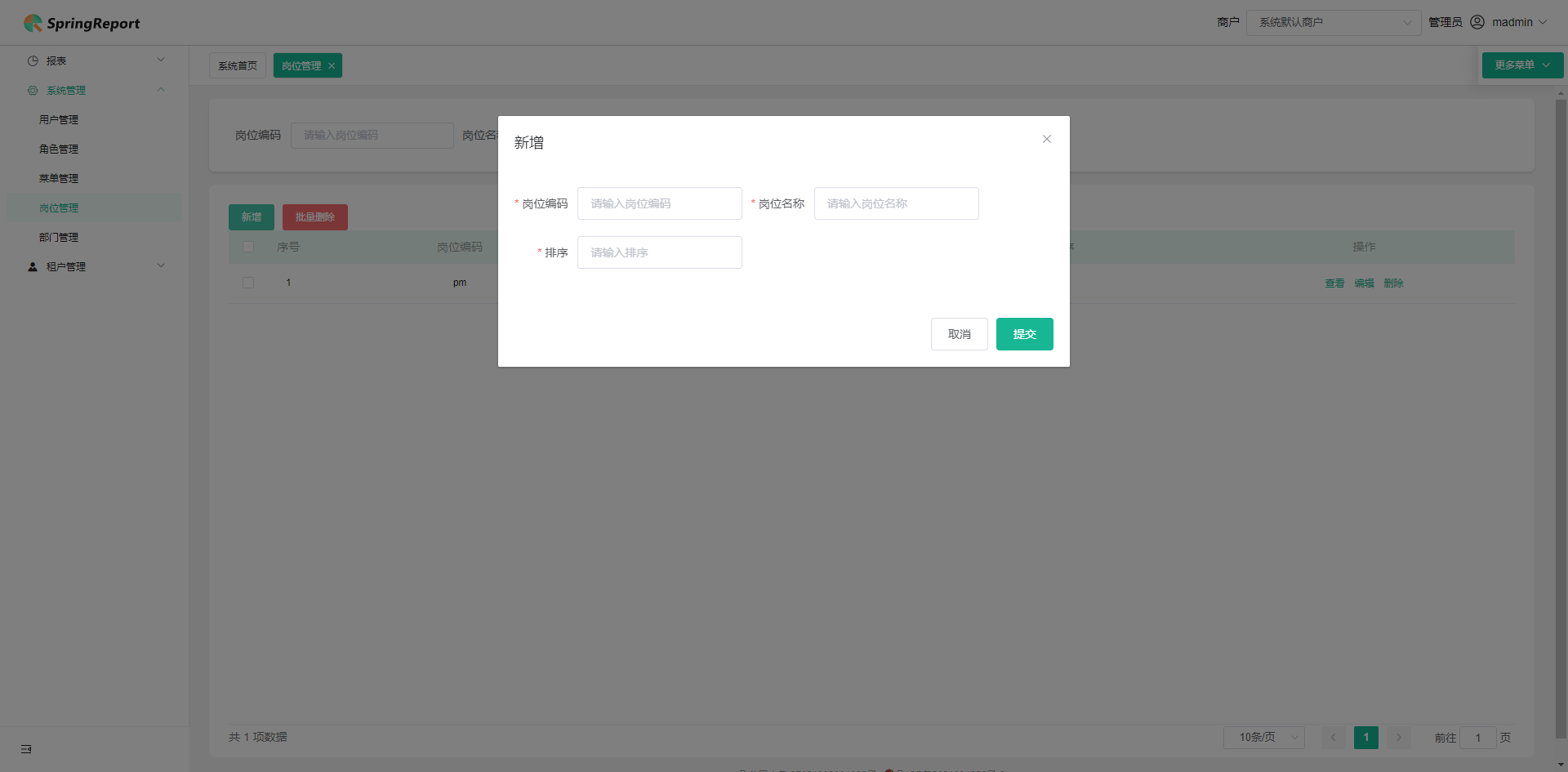Collapse the sidebar with the fold icon
This screenshot has width=1568, height=772.
click(26, 749)
